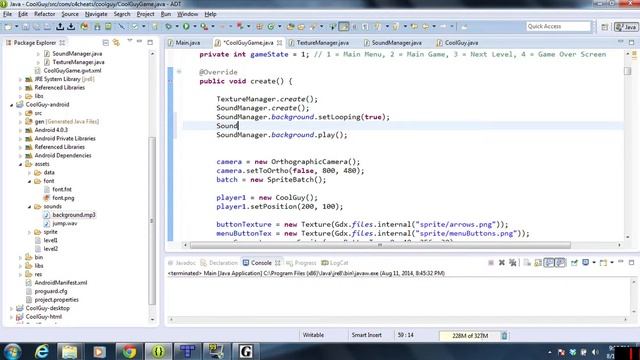Click the New file toolbar icon
This screenshot has height=360, width=640.
pos(8,27)
